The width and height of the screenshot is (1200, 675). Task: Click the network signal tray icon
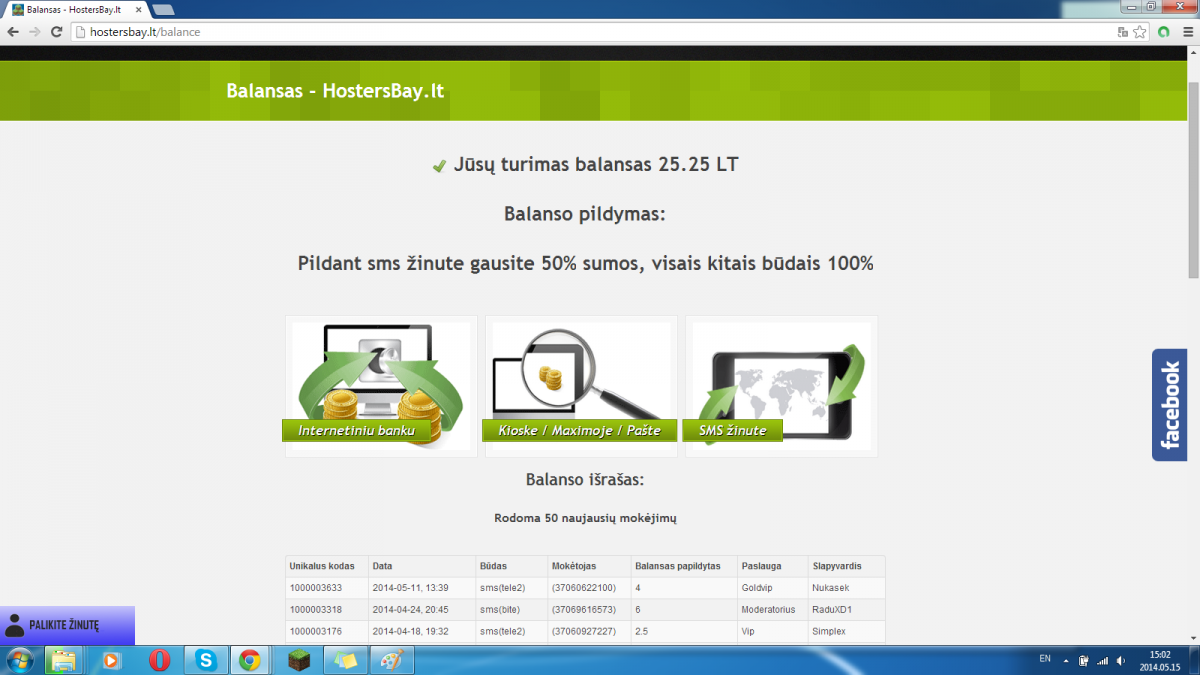click(x=1102, y=660)
